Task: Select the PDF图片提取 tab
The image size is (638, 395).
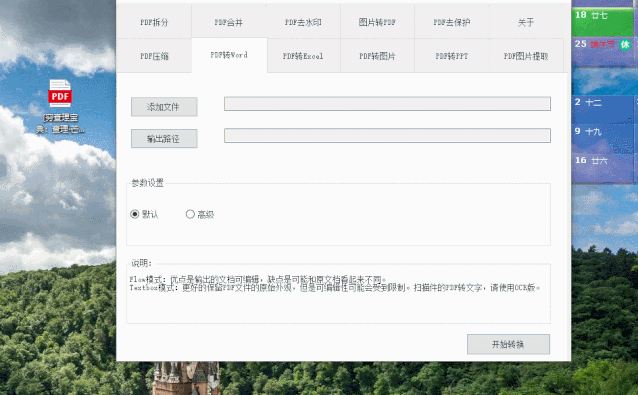Action: click(526, 56)
